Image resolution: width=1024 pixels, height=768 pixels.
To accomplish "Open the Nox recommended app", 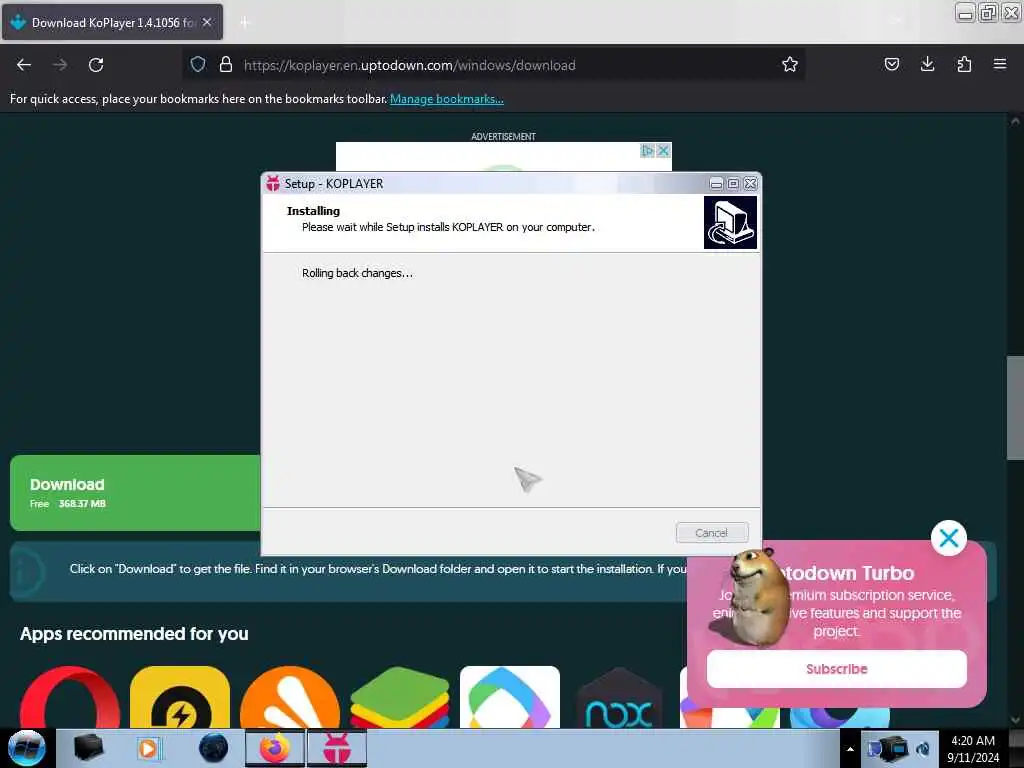I will tap(620, 697).
